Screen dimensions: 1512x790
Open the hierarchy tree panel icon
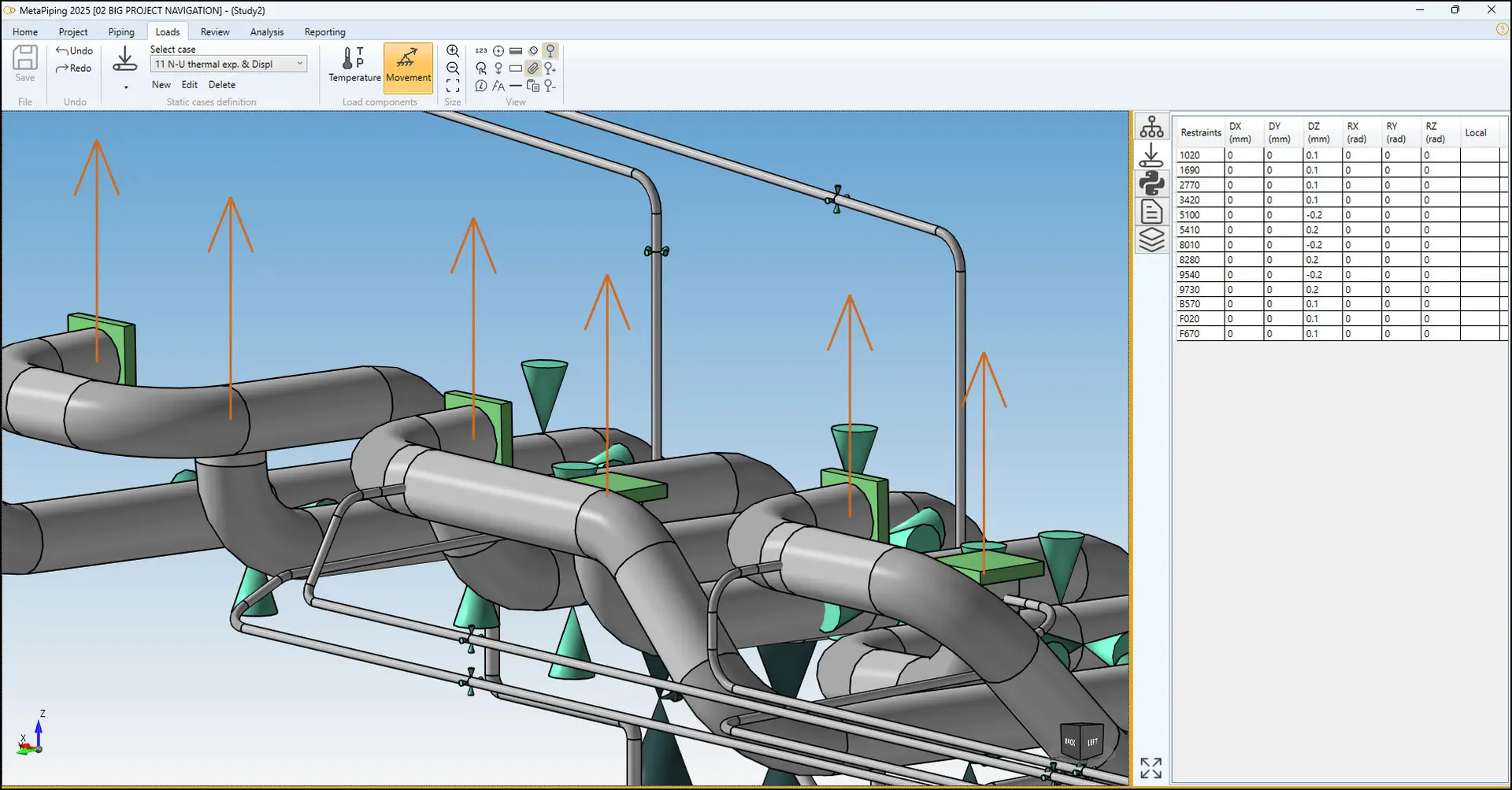[x=1151, y=127]
